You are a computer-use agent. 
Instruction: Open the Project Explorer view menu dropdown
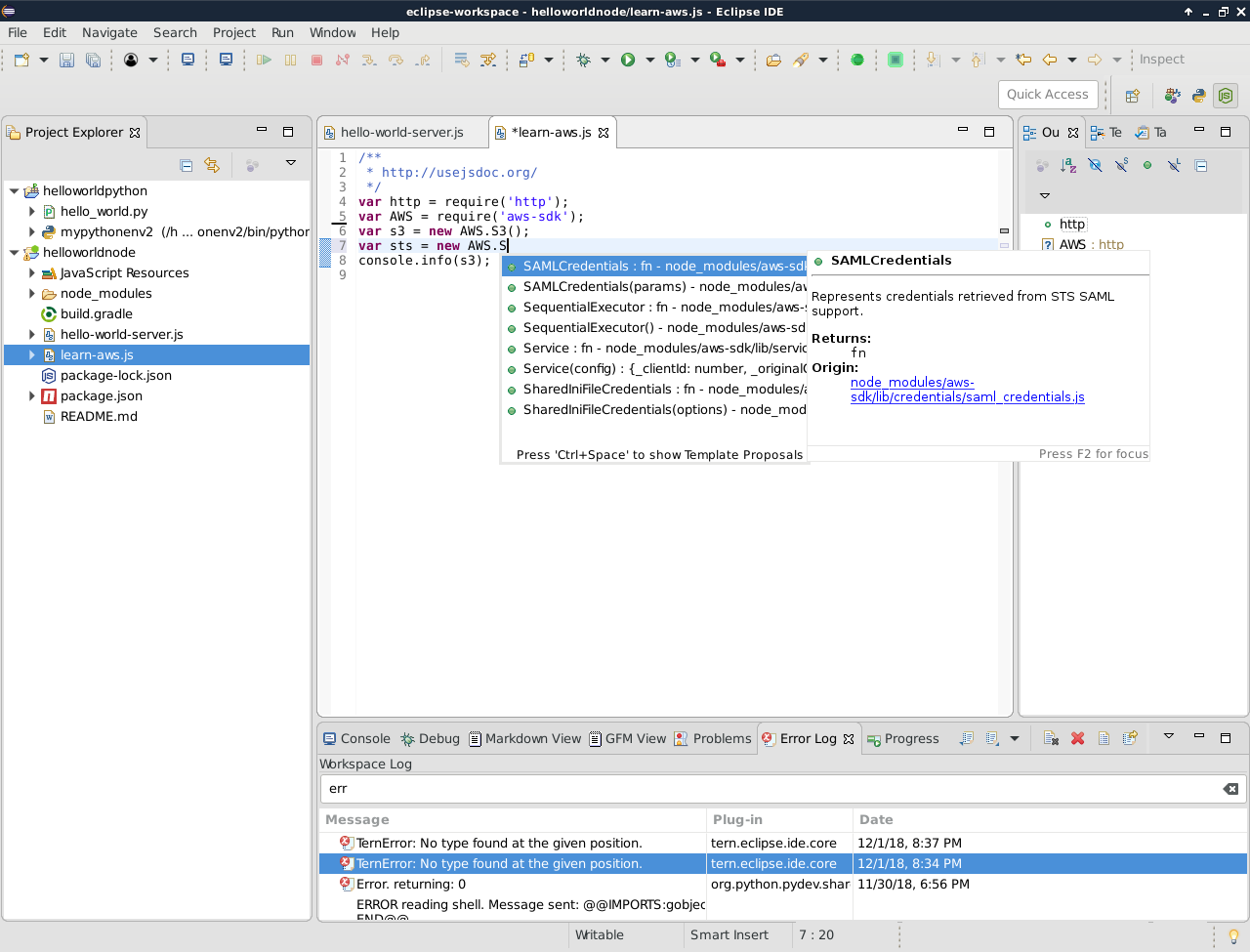(x=290, y=163)
